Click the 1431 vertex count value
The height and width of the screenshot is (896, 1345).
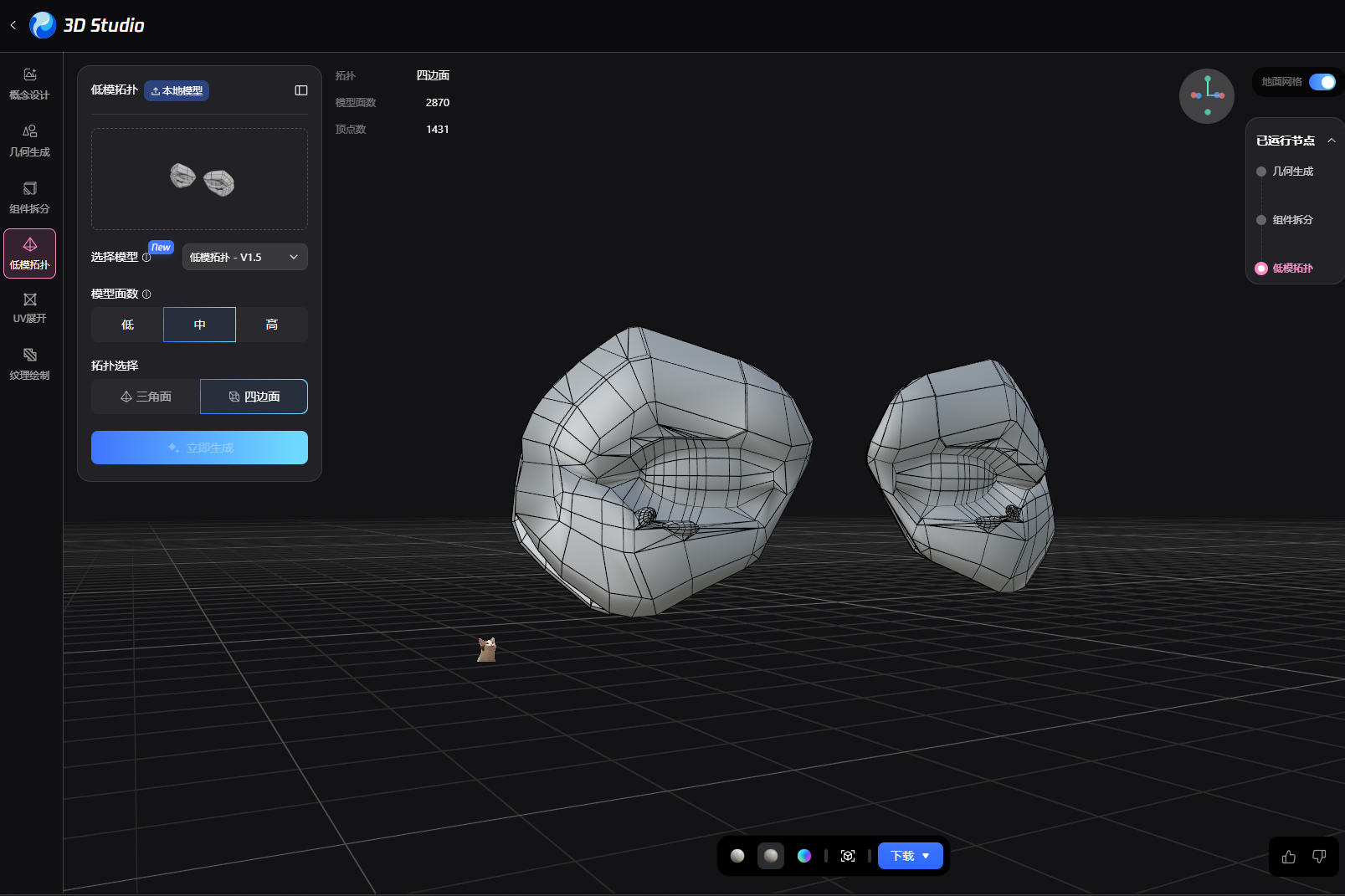click(438, 130)
